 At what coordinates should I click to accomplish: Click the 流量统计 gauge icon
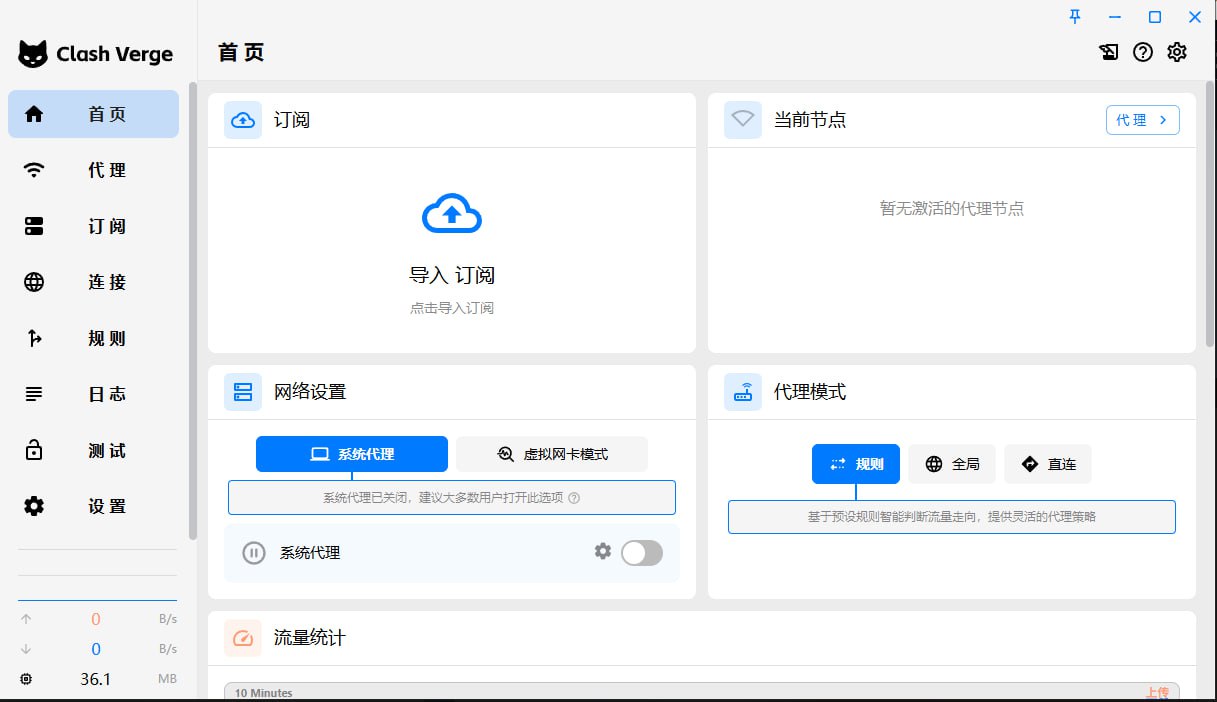[x=243, y=638]
